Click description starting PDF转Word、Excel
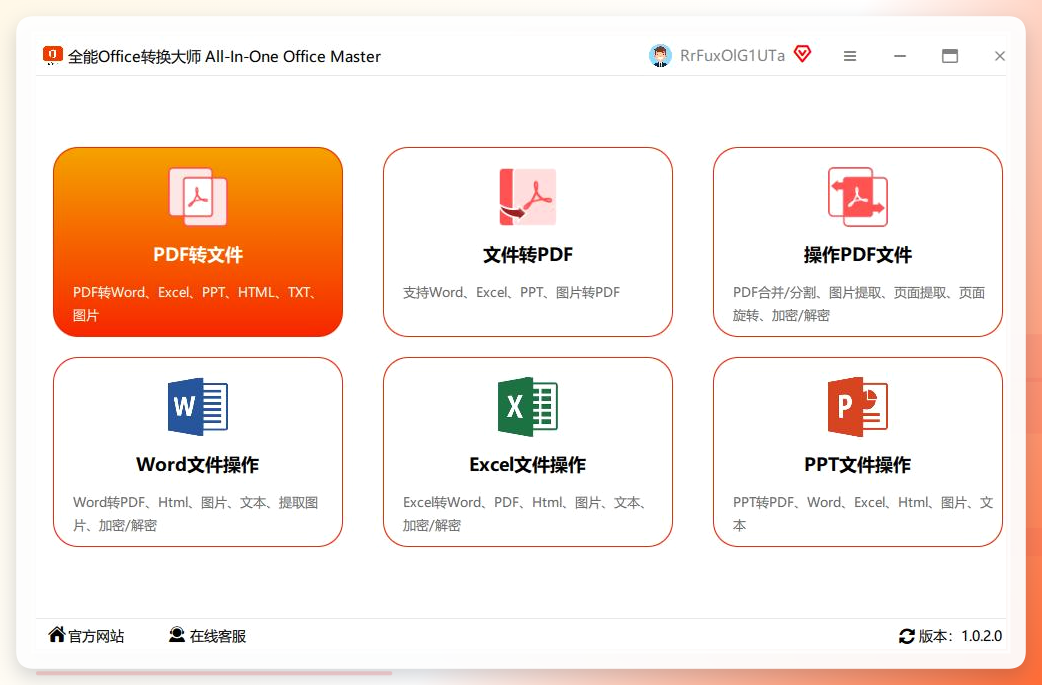Image resolution: width=1042 pixels, height=685 pixels. pyautogui.click(x=197, y=304)
